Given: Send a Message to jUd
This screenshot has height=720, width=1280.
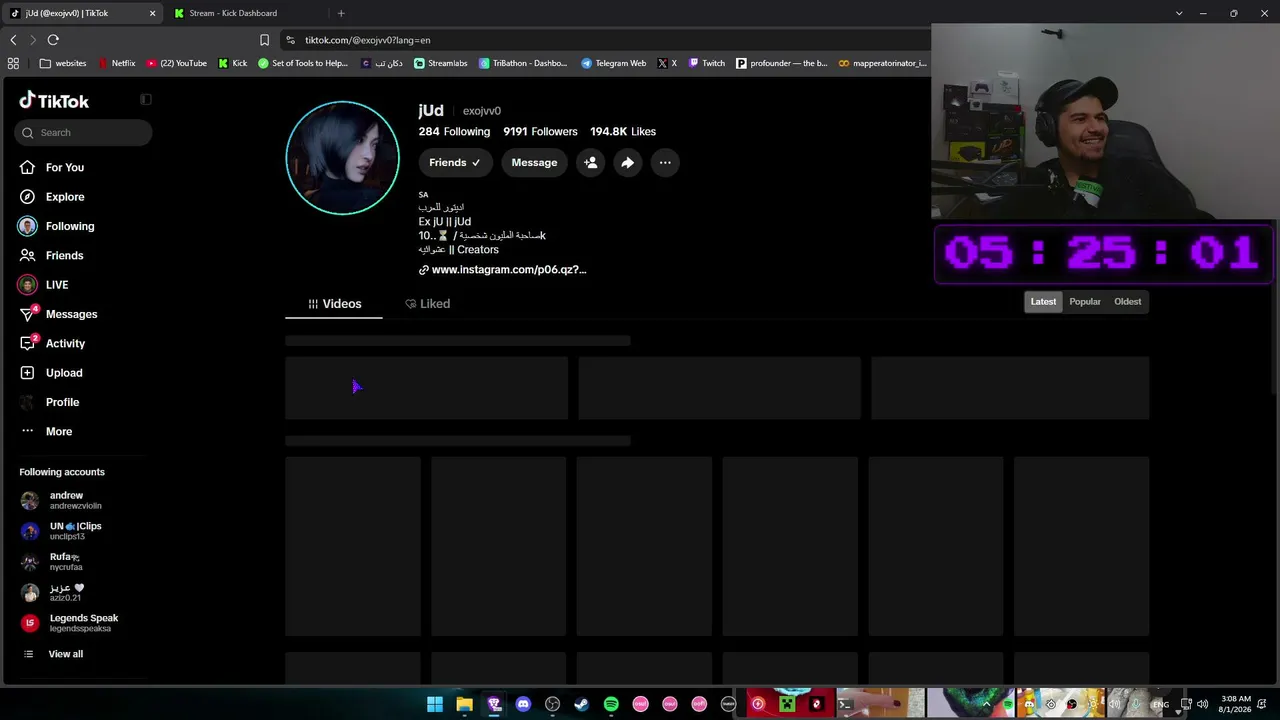Looking at the screenshot, I should tap(534, 162).
